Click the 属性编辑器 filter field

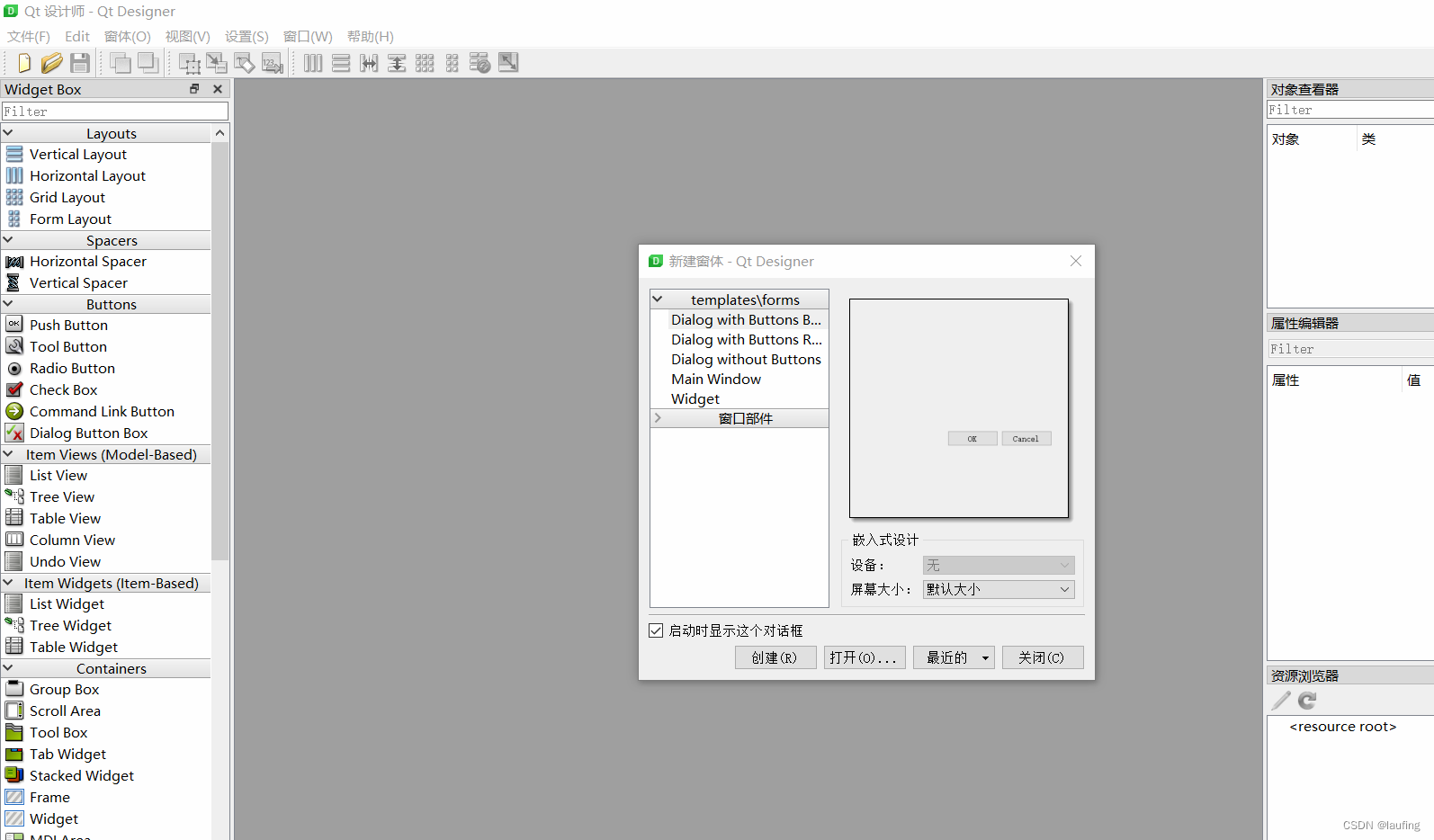[1350, 349]
